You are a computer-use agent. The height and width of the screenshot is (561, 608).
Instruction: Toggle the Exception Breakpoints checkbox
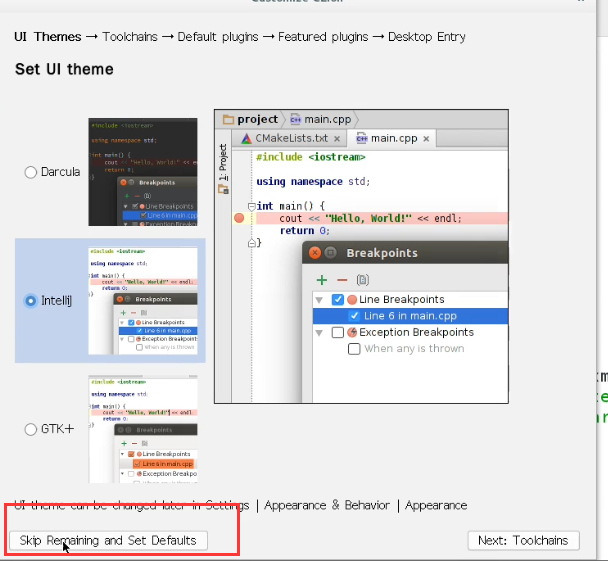(x=338, y=333)
